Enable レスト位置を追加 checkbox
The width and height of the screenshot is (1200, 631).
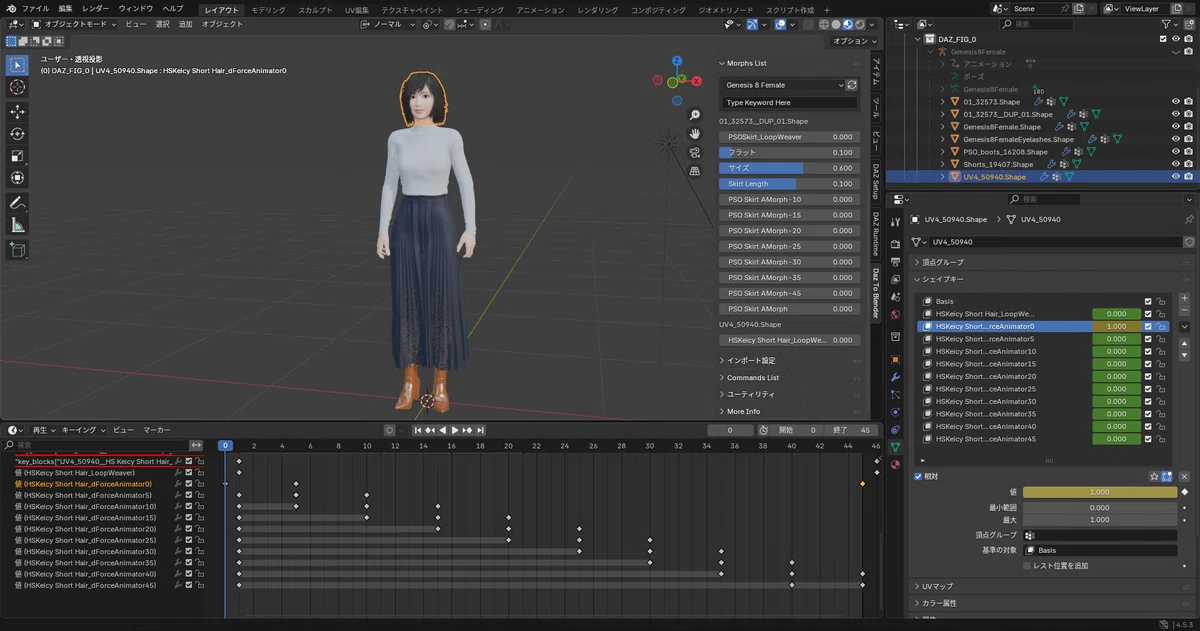tap(1027, 566)
